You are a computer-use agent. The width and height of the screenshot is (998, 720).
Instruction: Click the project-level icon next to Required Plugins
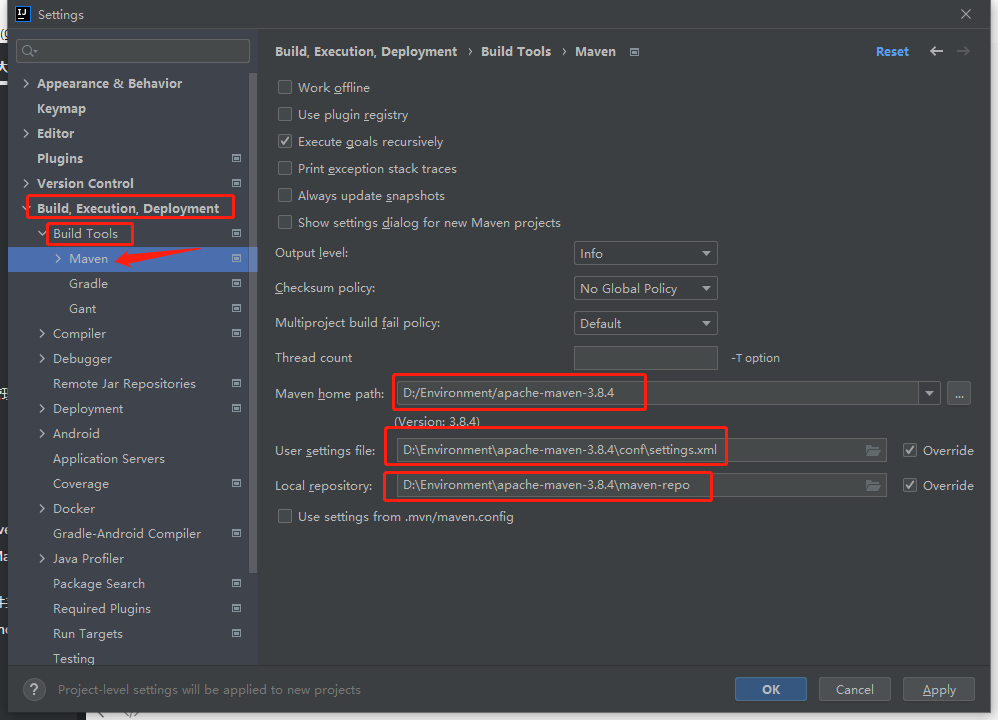[236, 608]
